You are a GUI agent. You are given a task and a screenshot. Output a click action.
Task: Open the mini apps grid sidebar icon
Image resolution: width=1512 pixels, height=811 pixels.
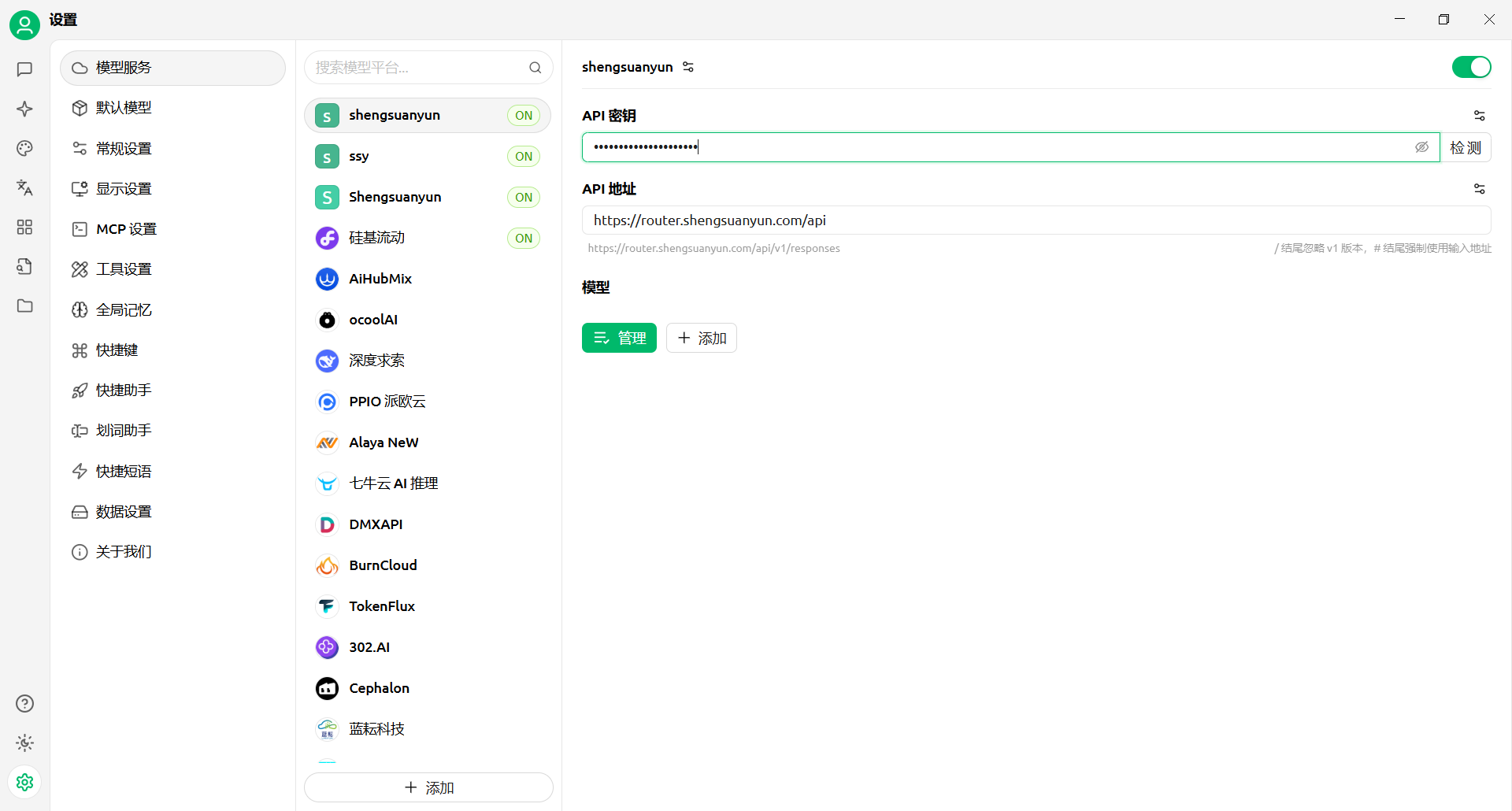pyautogui.click(x=24, y=227)
